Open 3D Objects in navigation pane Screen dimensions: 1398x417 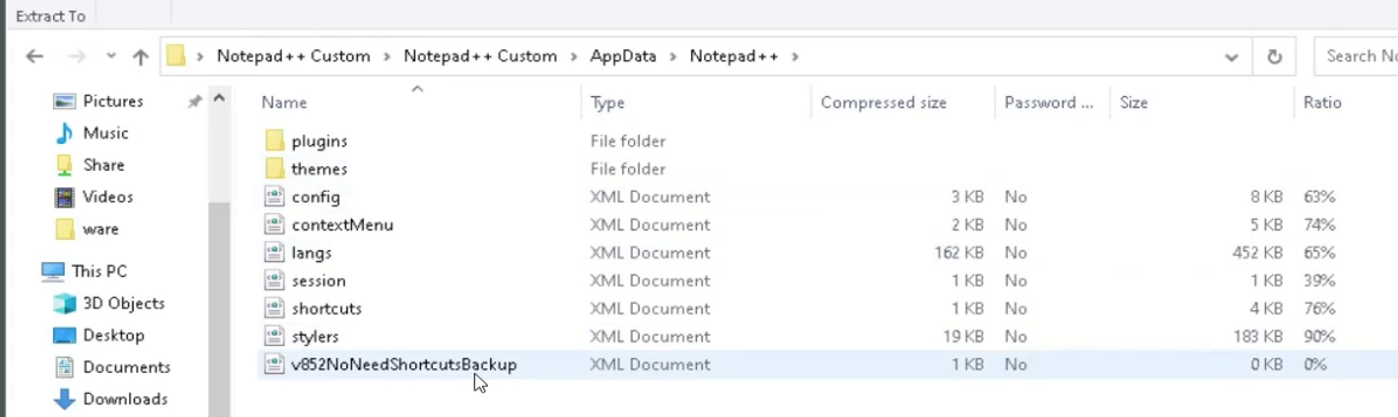[x=124, y=303]
